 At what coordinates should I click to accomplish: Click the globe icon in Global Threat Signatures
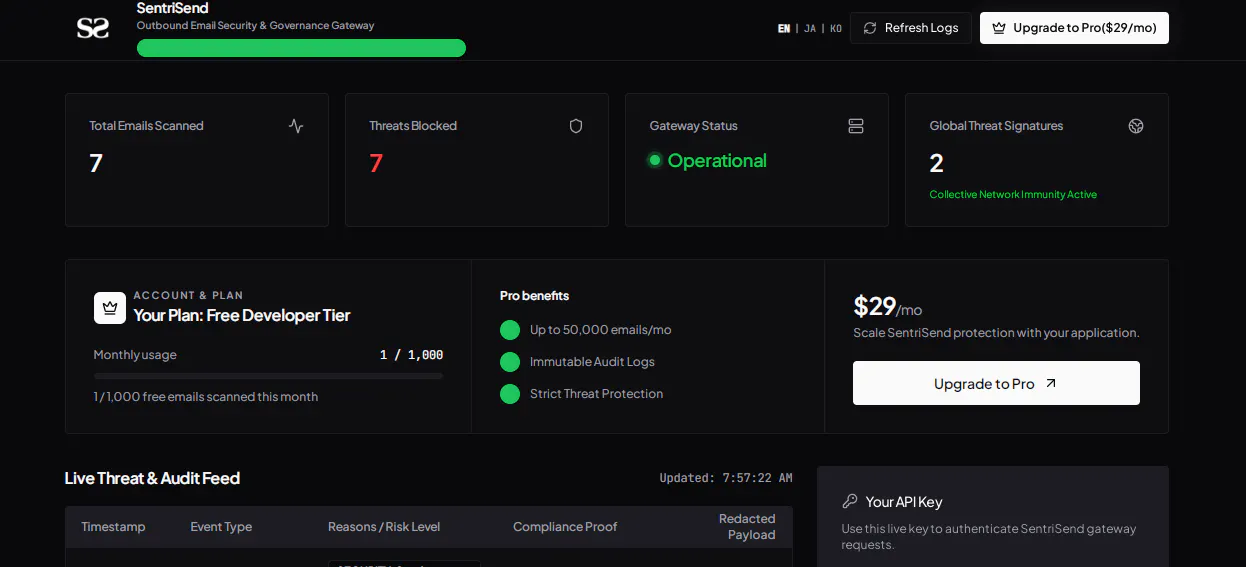(1136, 126)
